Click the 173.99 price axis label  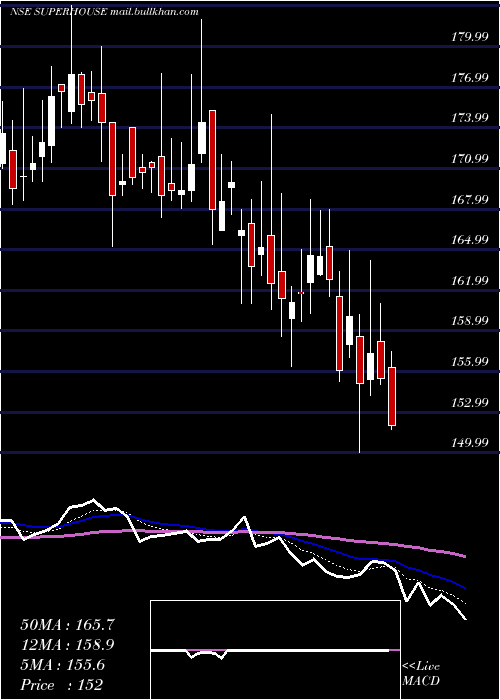(x=469, y=118)
